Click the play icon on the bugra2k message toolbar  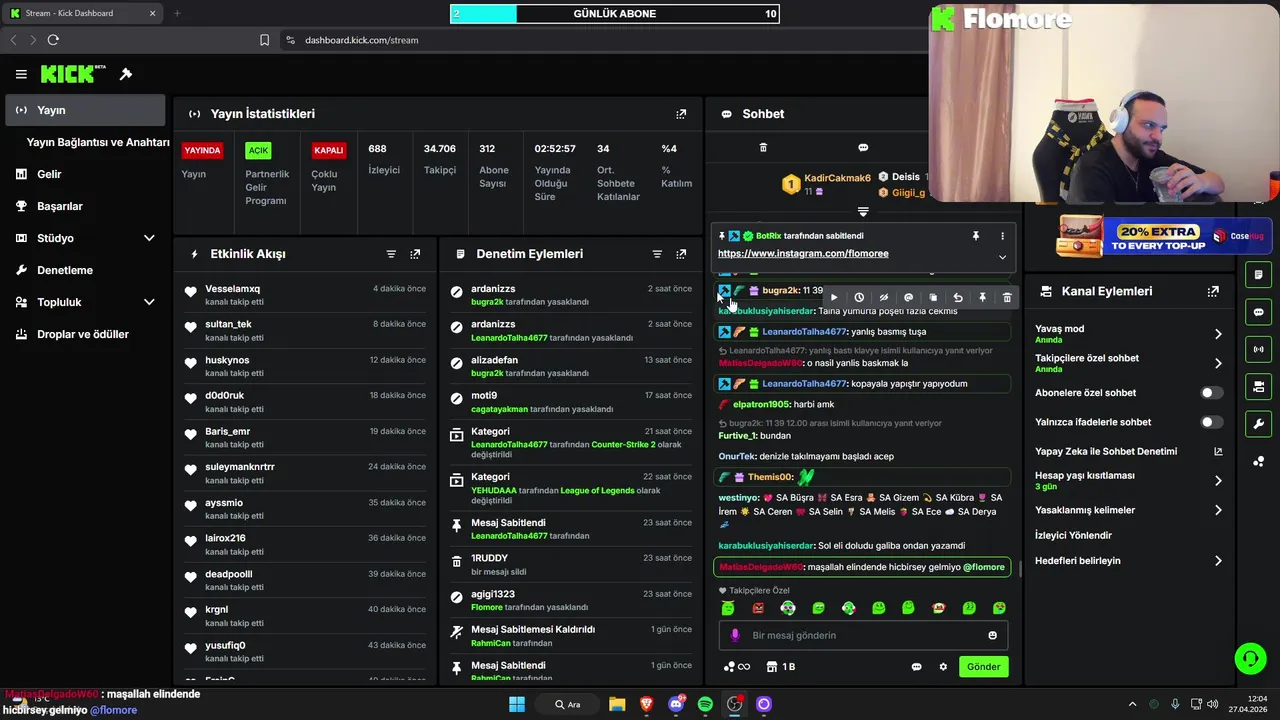(834, 297)
